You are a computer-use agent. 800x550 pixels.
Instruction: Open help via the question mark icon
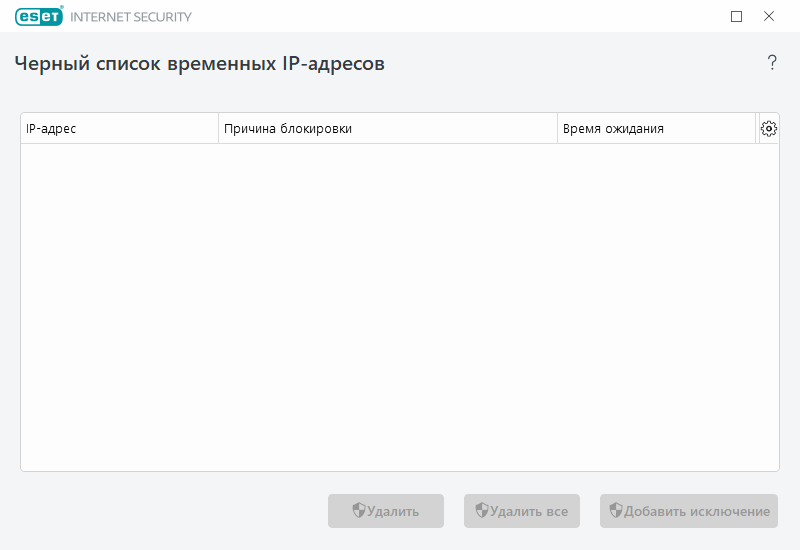(772, 63)
